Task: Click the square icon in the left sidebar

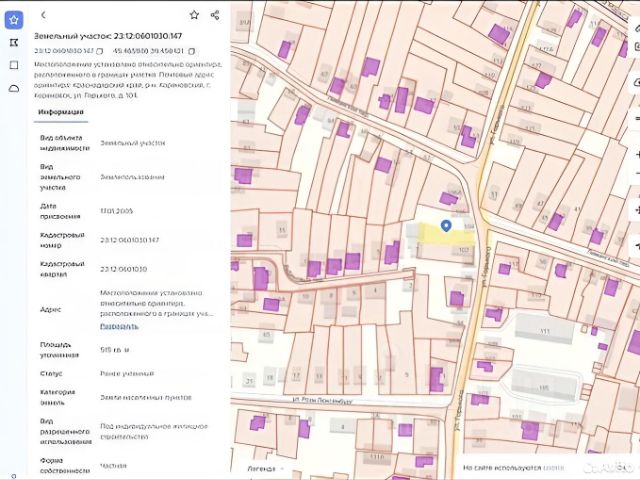Action: [x=14, y=65]
